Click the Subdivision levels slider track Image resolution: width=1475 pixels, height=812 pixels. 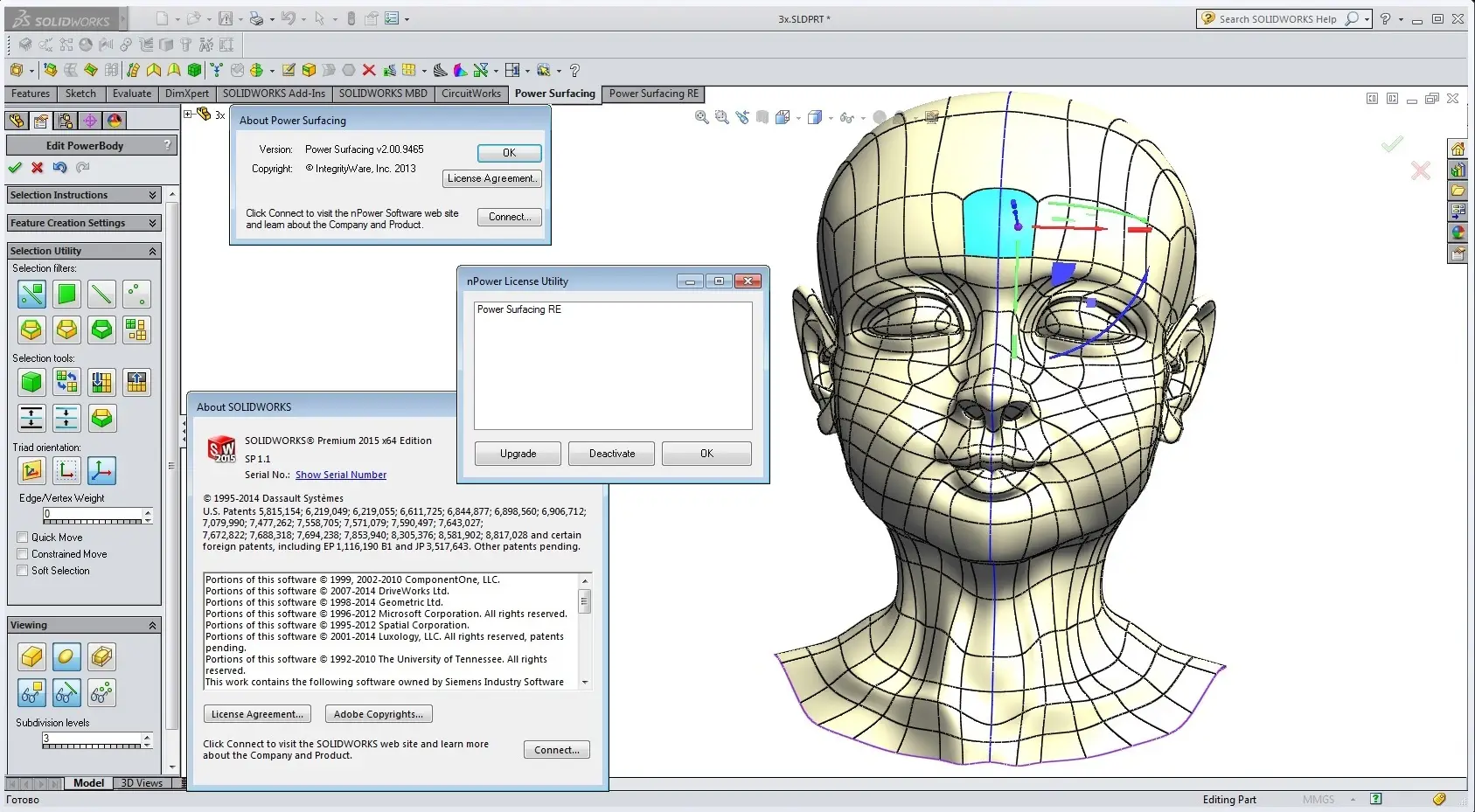click(93, 746)
